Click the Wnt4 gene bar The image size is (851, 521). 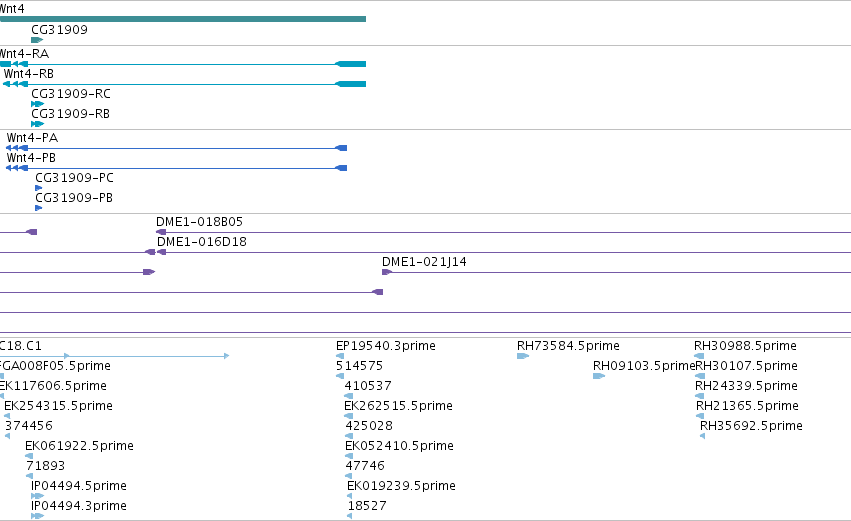point(183,19)
